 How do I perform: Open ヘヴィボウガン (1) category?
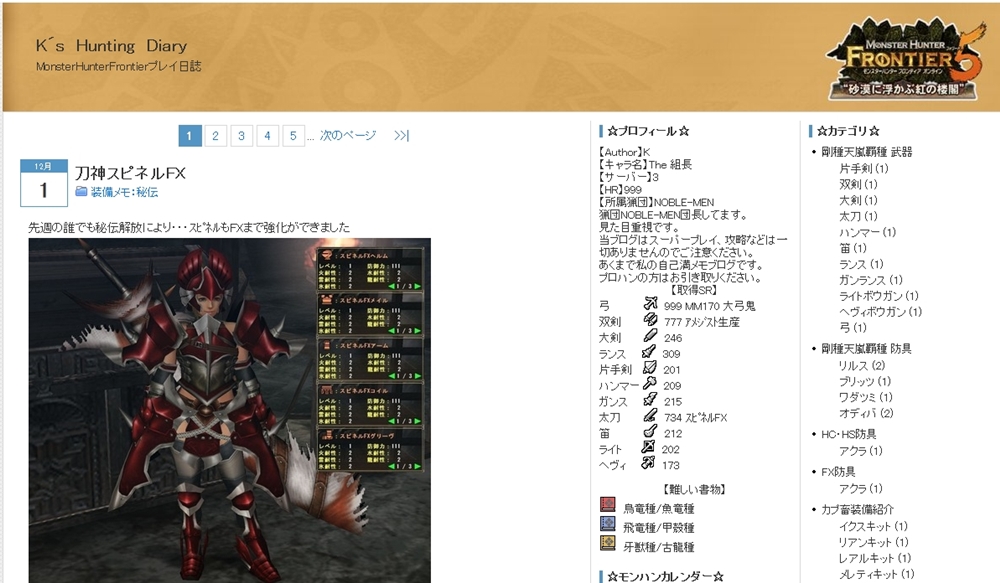coord(881,312)
